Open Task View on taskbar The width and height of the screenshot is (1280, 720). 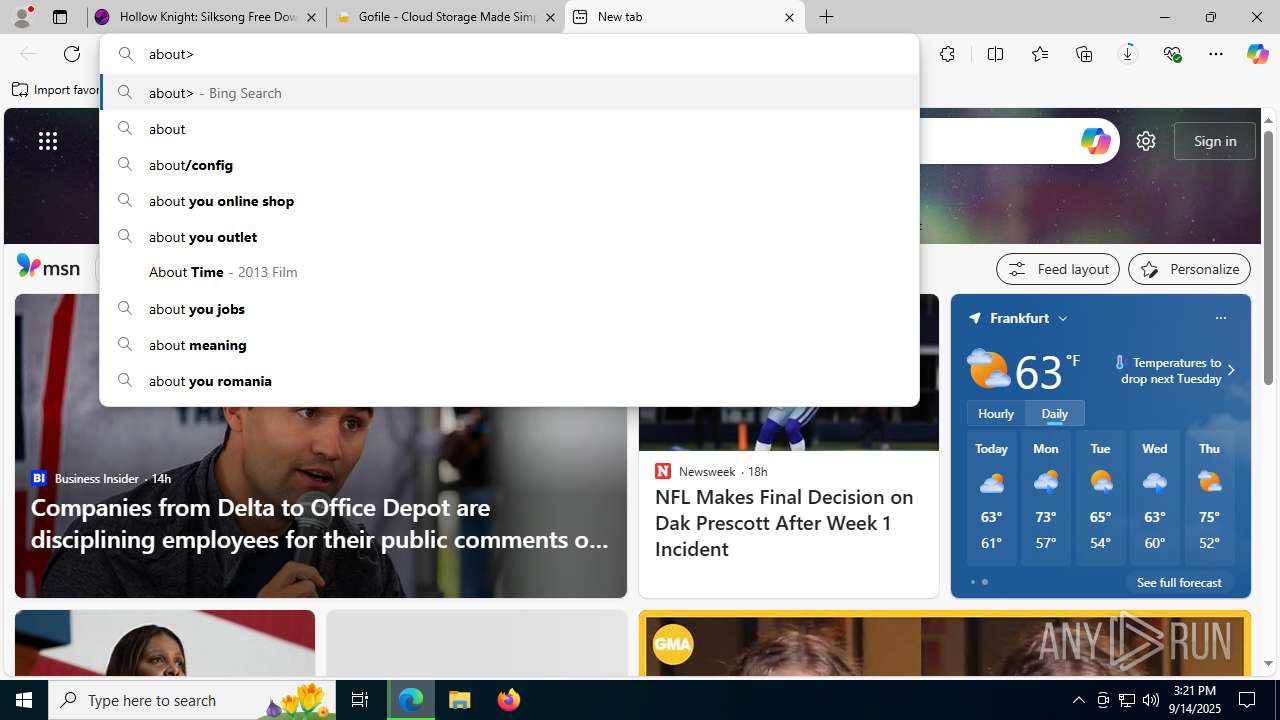pos(360,700)
